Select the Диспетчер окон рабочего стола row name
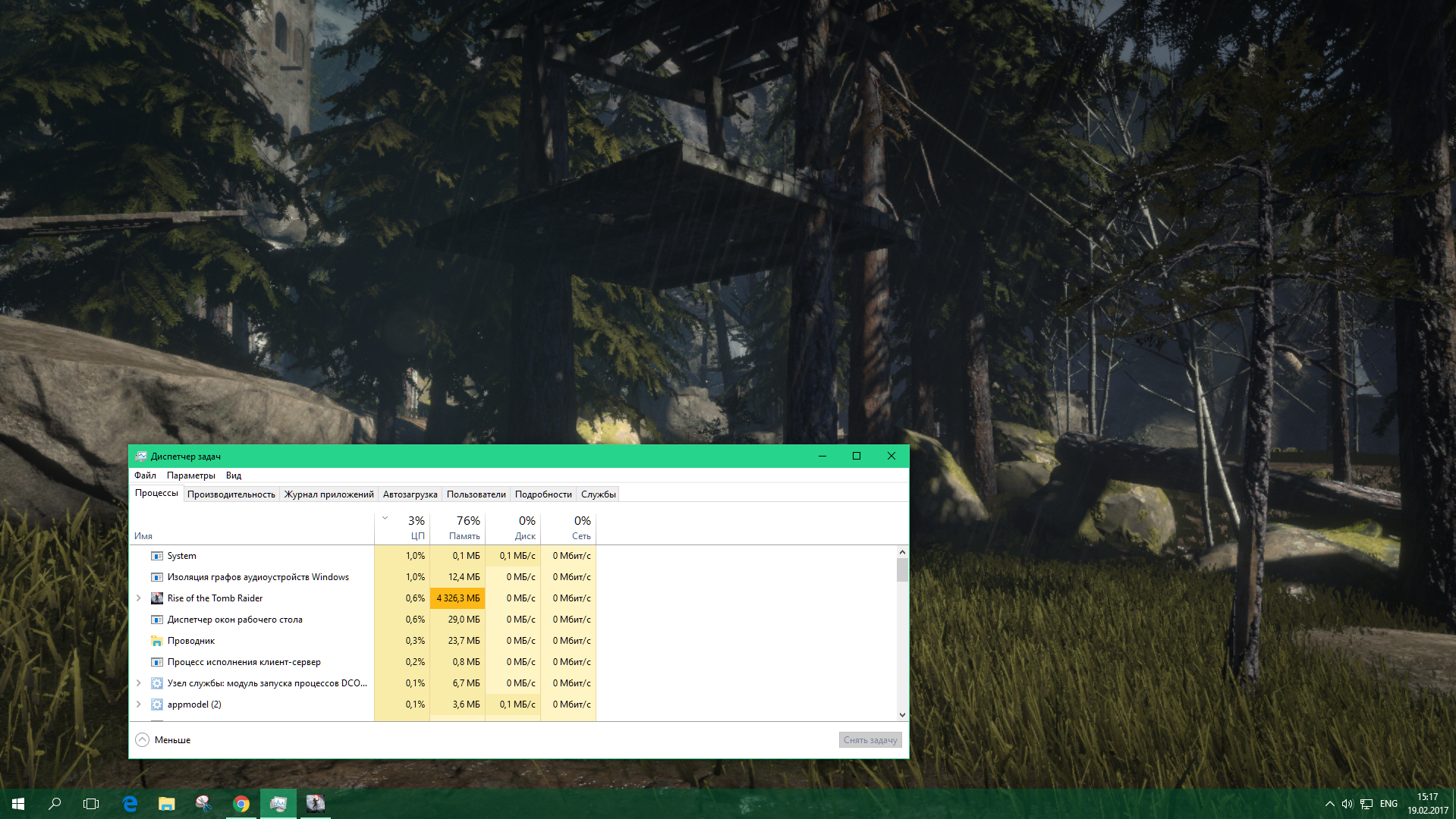The image size is (1456, 819). (235, 620)
